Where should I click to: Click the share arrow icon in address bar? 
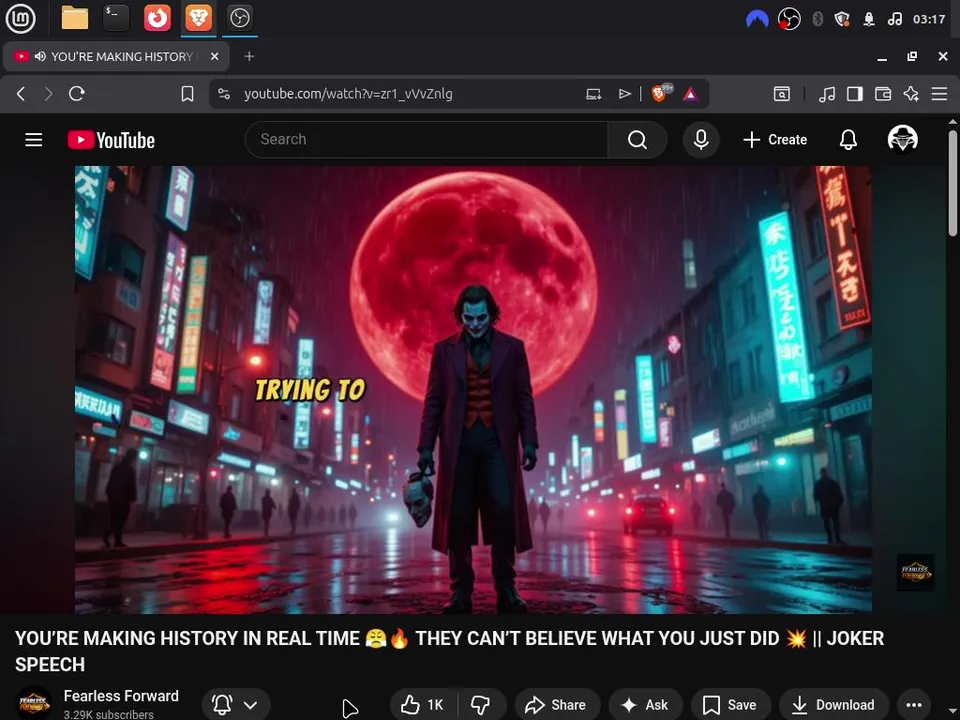[x=624, y=94]
